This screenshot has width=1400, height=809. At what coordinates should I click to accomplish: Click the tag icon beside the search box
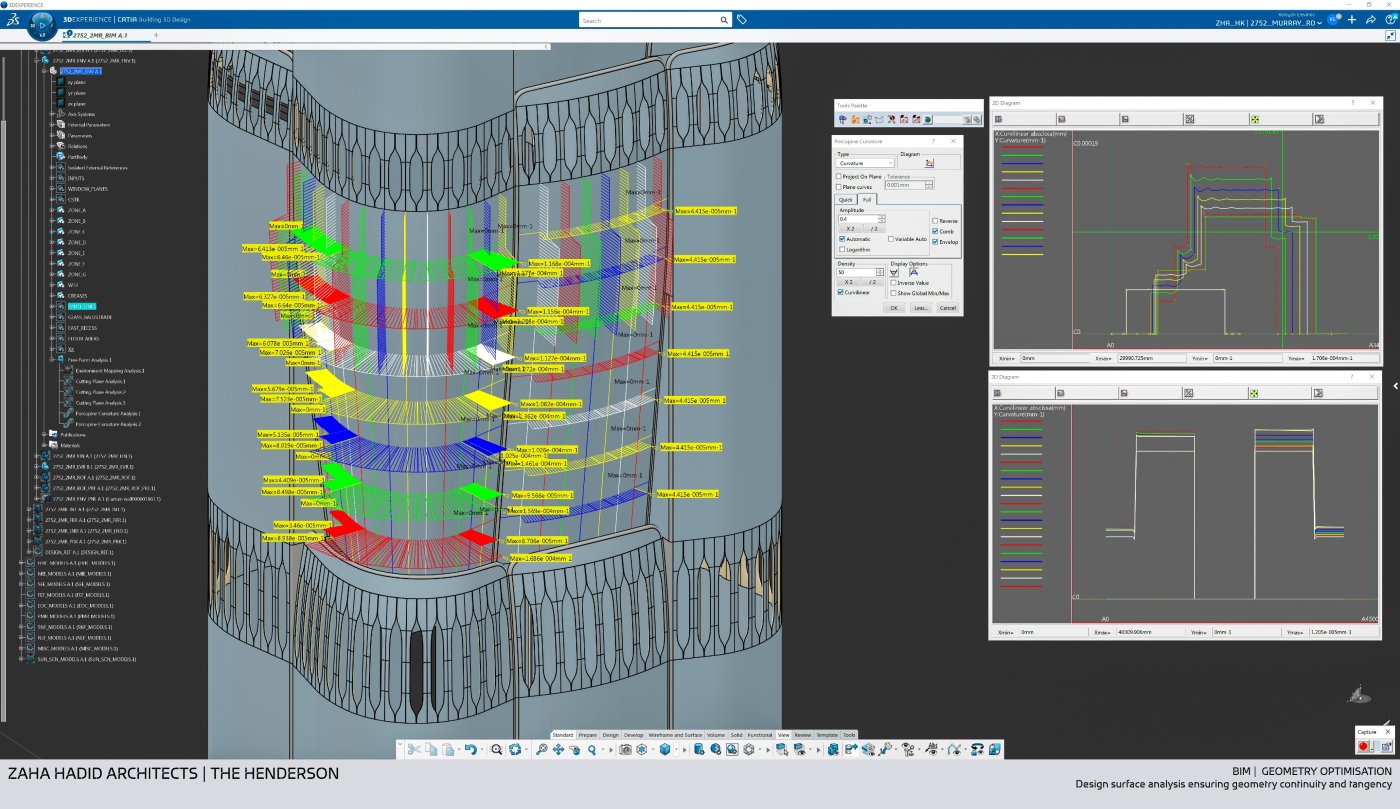click(x=741, y=20)
